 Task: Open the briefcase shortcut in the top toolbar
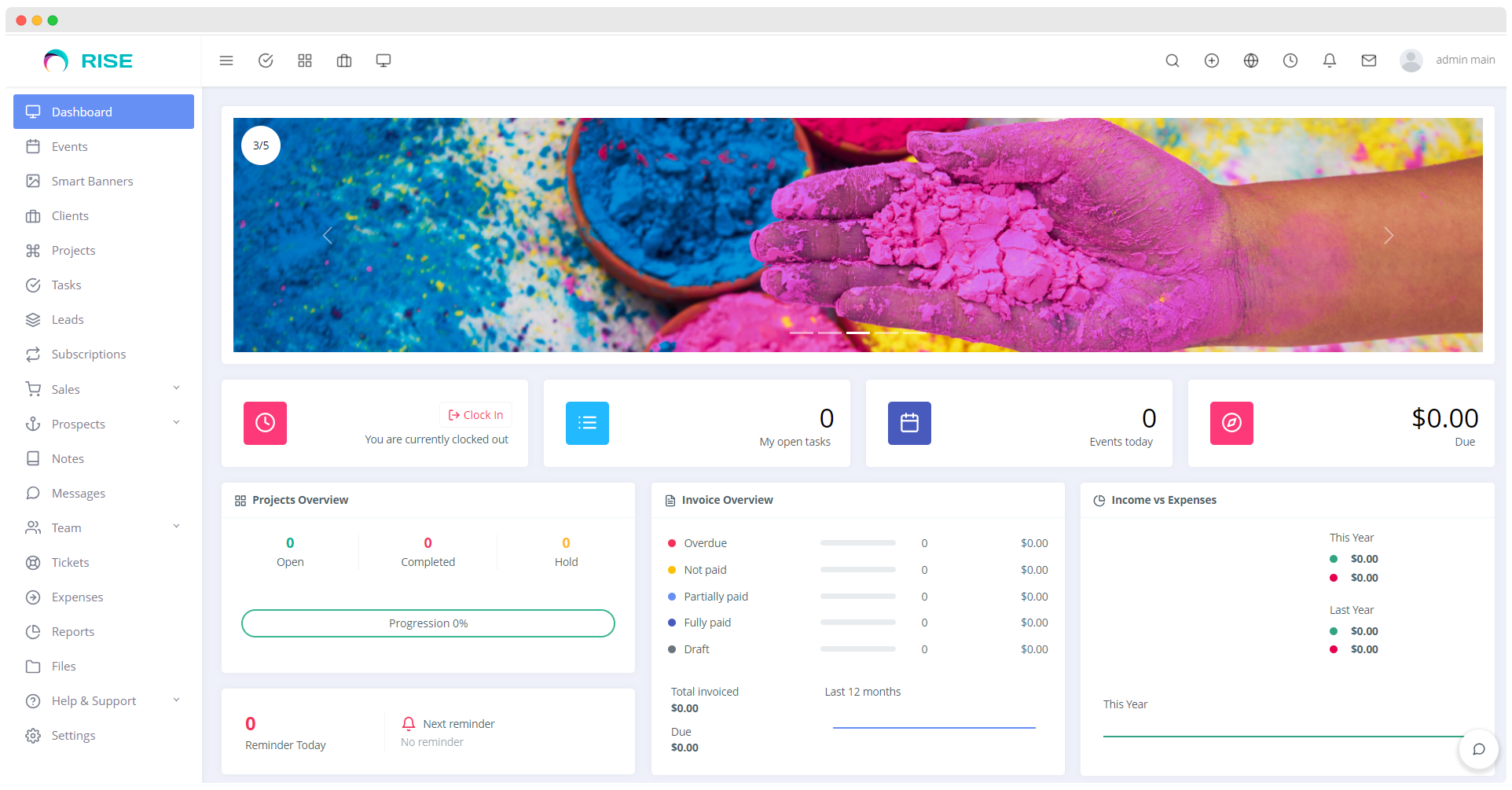343,60
